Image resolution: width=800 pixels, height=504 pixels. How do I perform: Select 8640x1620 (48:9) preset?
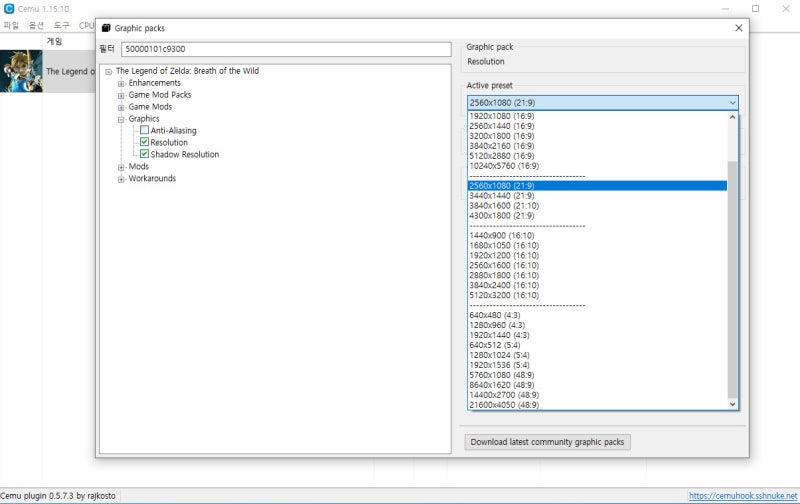pyautogui.click(x=597, y=385)
